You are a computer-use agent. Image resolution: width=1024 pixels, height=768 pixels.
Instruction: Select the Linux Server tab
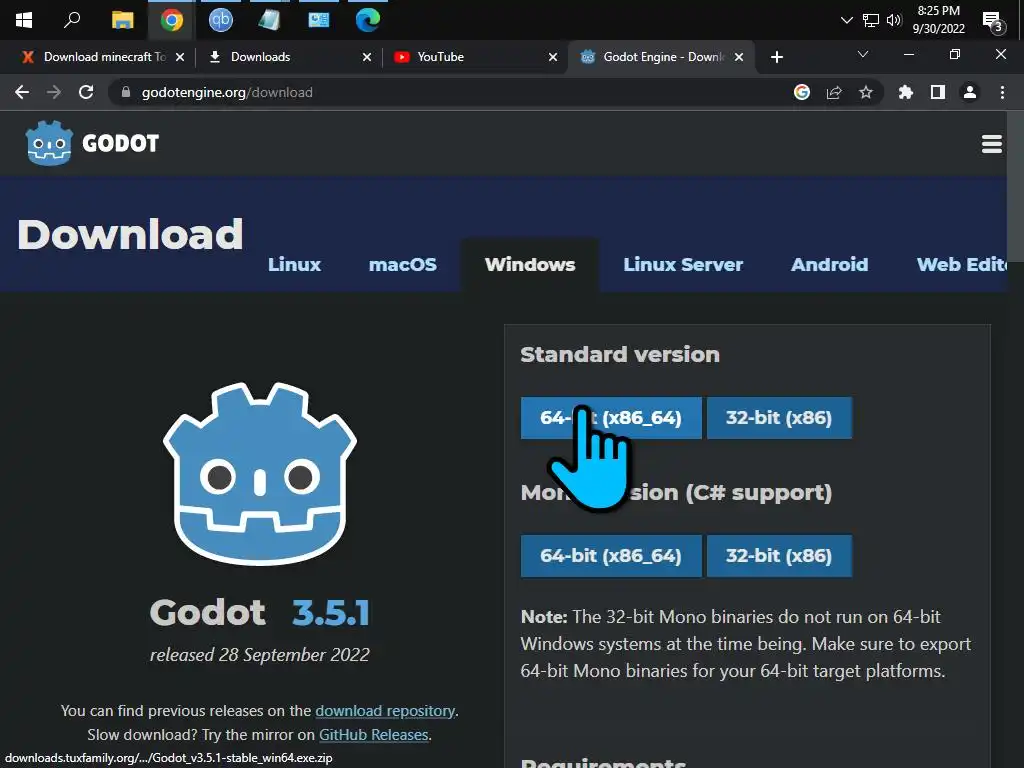pyautogui.click(x=683, y=264)
